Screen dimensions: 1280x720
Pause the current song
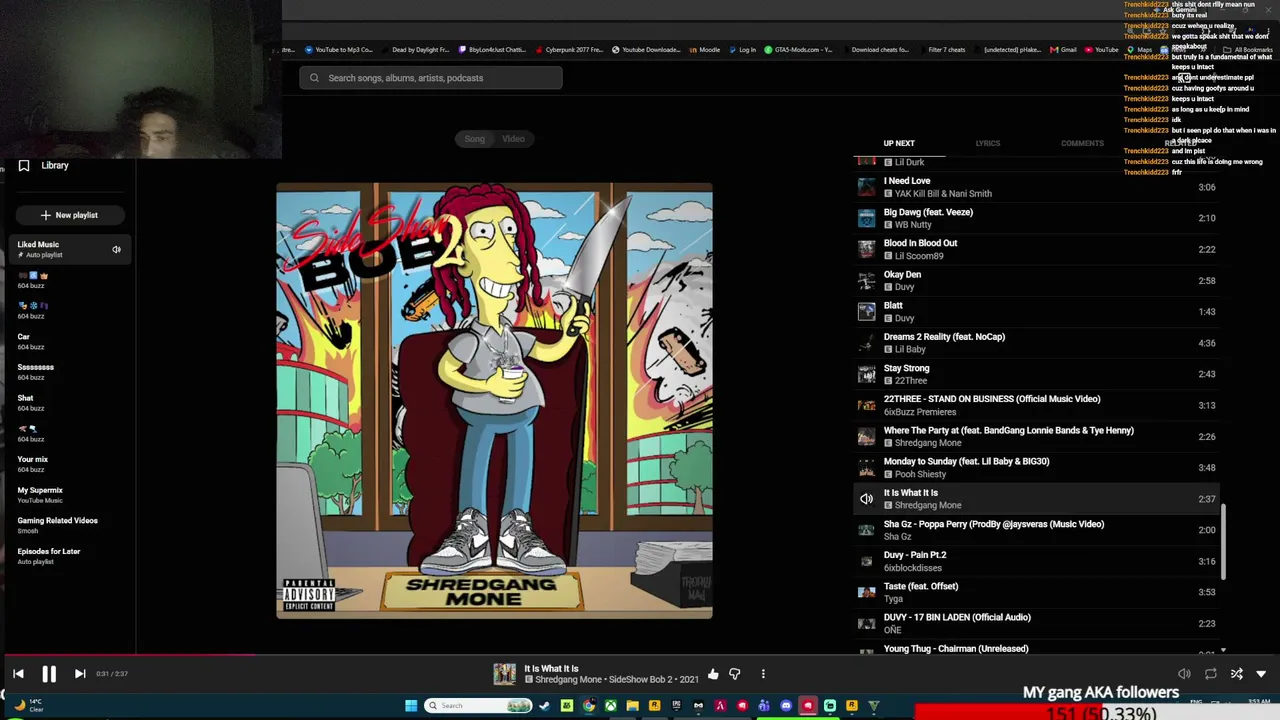pos(49,674)
